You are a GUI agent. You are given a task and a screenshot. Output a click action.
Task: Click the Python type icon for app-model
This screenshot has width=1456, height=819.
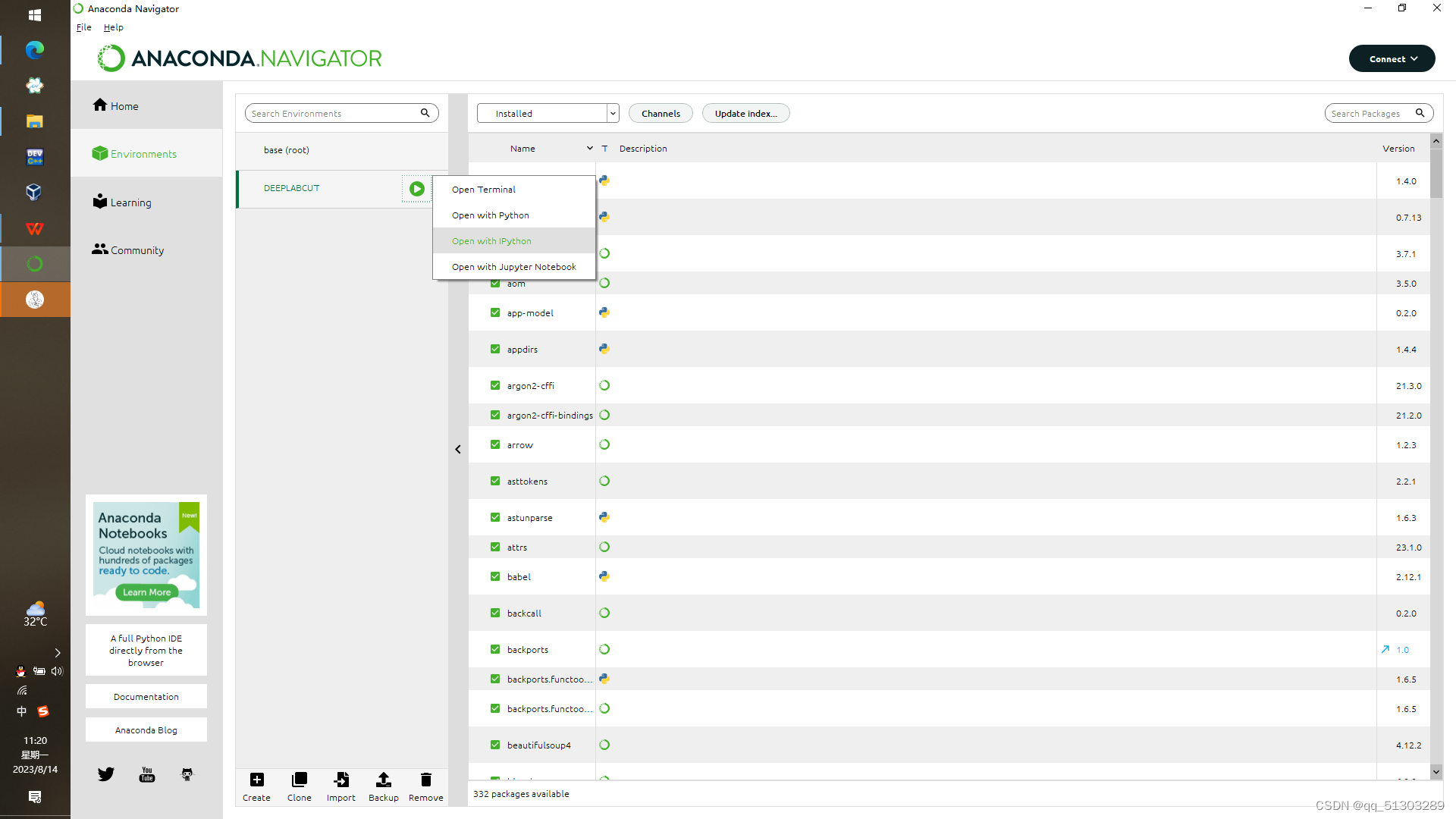(604, 312)
